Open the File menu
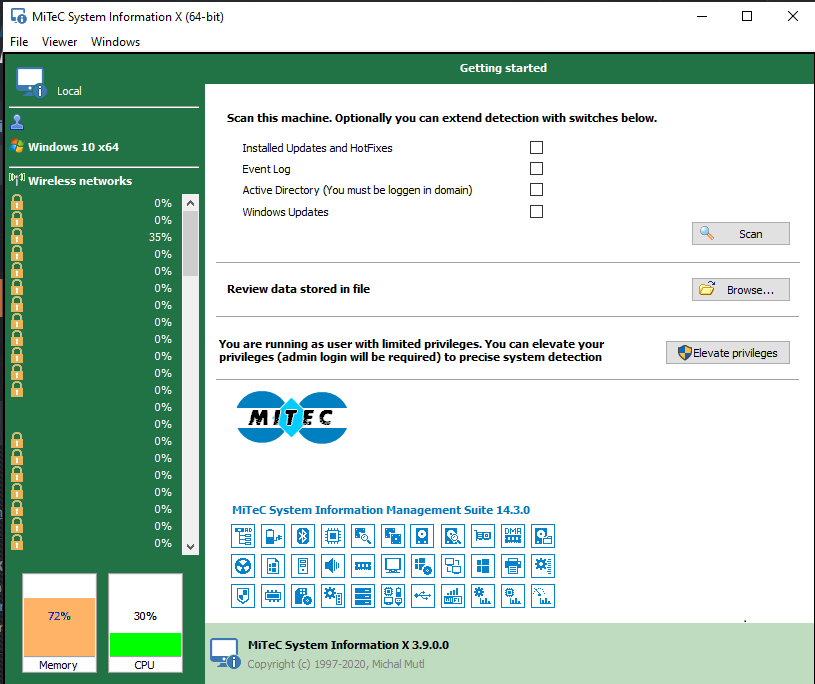The height and width of the screenshot is (684, 815). 19,42
